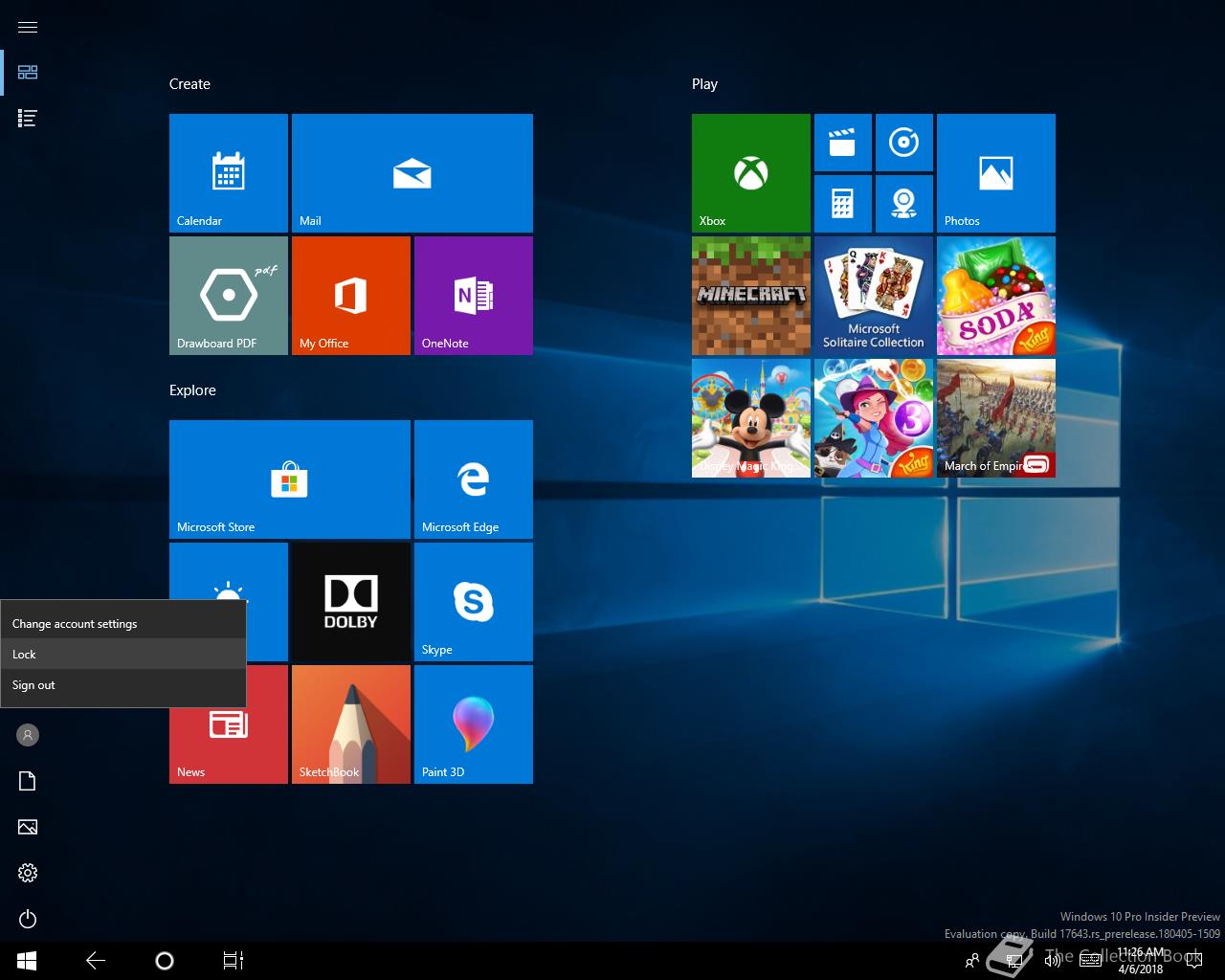Open Groove Music small tile
Screen dimensions: 1225x980
tap(904, 143)
